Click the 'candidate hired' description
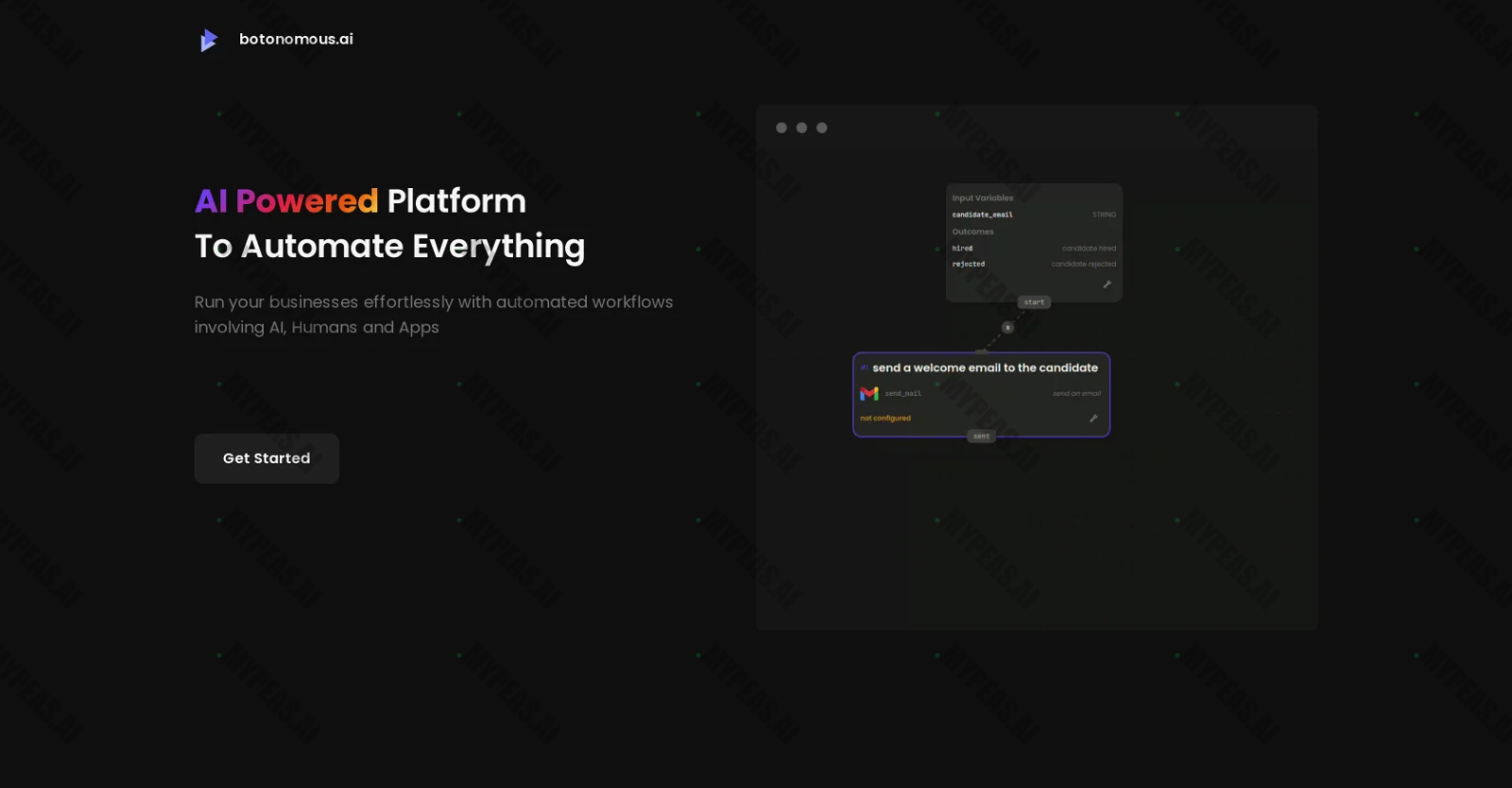This screenshot has width=1512, height=788. (1089, 248)
